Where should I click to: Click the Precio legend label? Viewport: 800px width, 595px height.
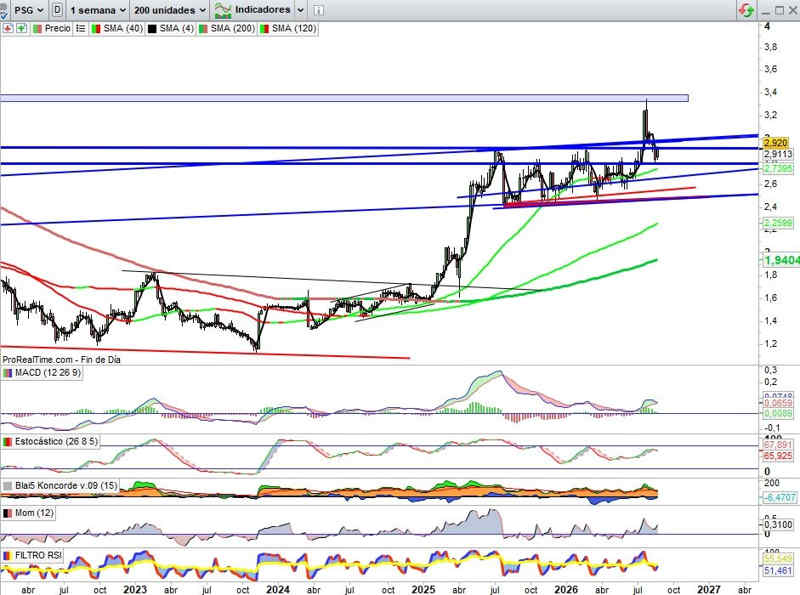click(58, 29)
